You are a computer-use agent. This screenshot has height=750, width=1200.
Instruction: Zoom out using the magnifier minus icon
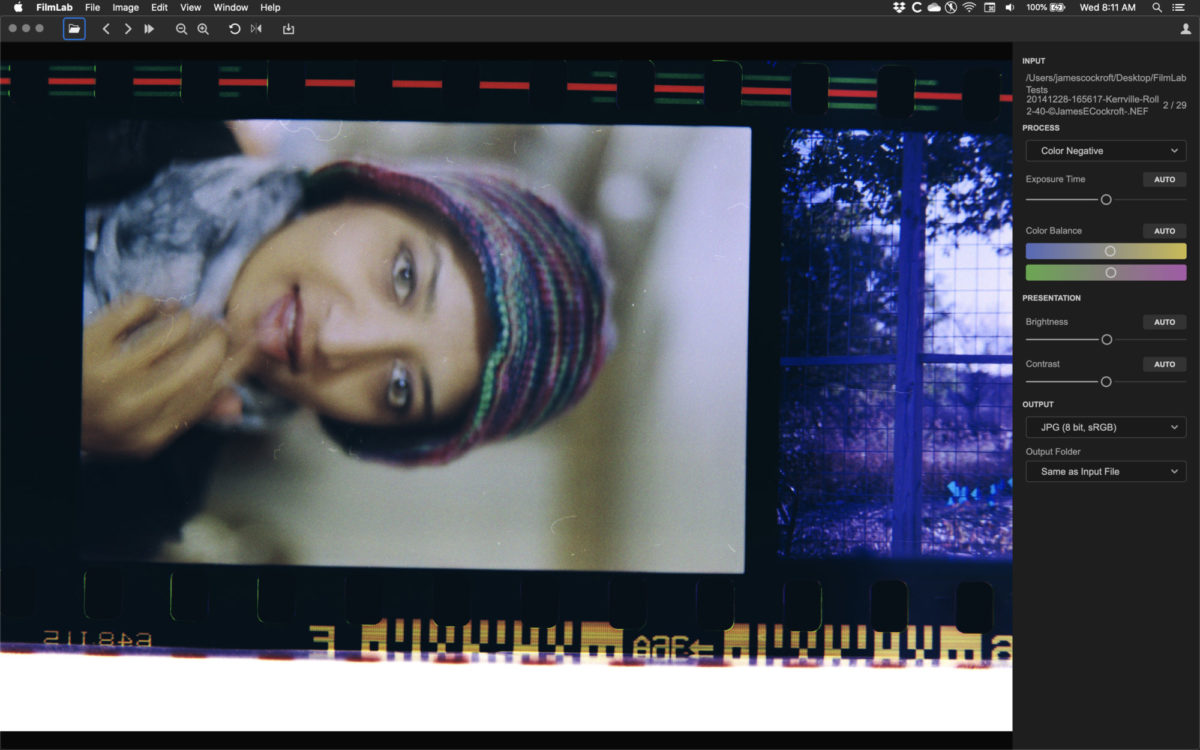point(181,29)
